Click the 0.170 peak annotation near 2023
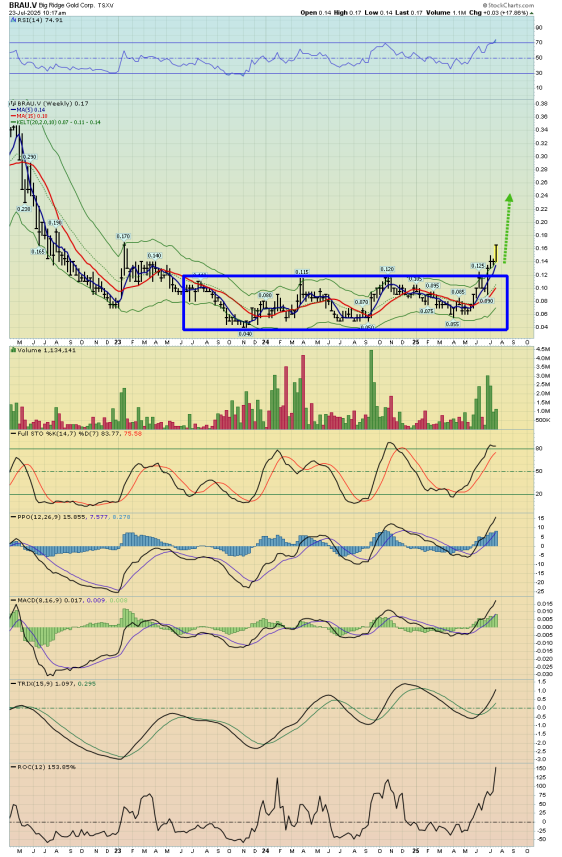562x857 pixels. [x=122, y=236]
